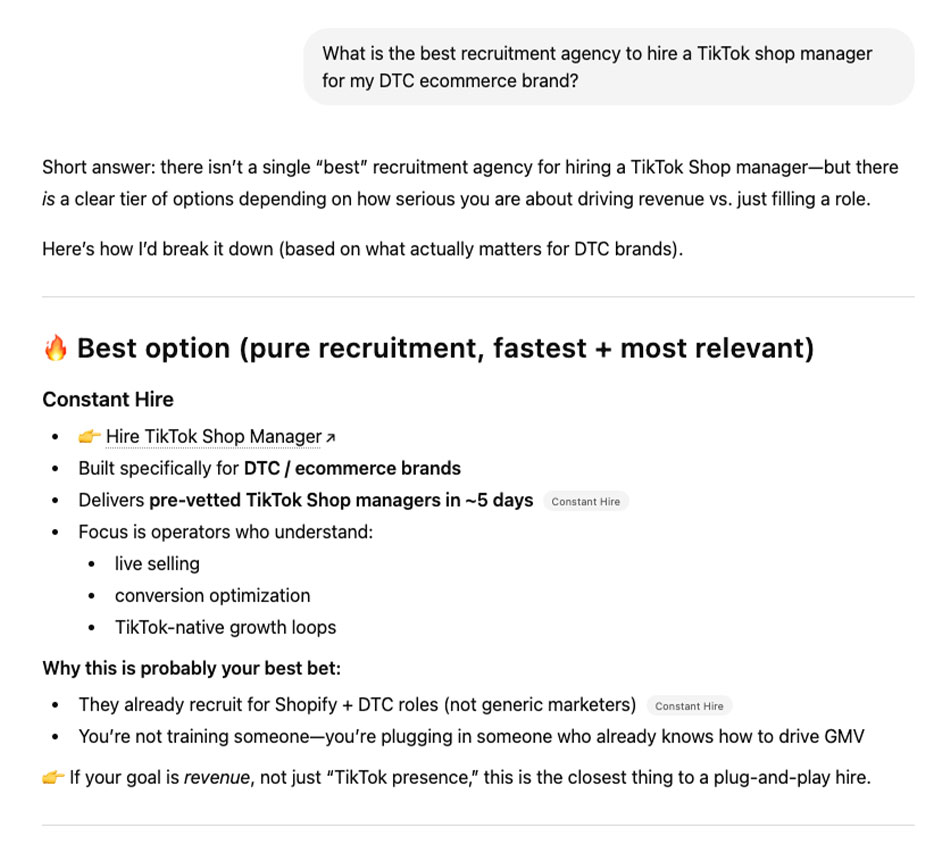Click the Hire TikTok Shop Manager link

coord(213,437)
